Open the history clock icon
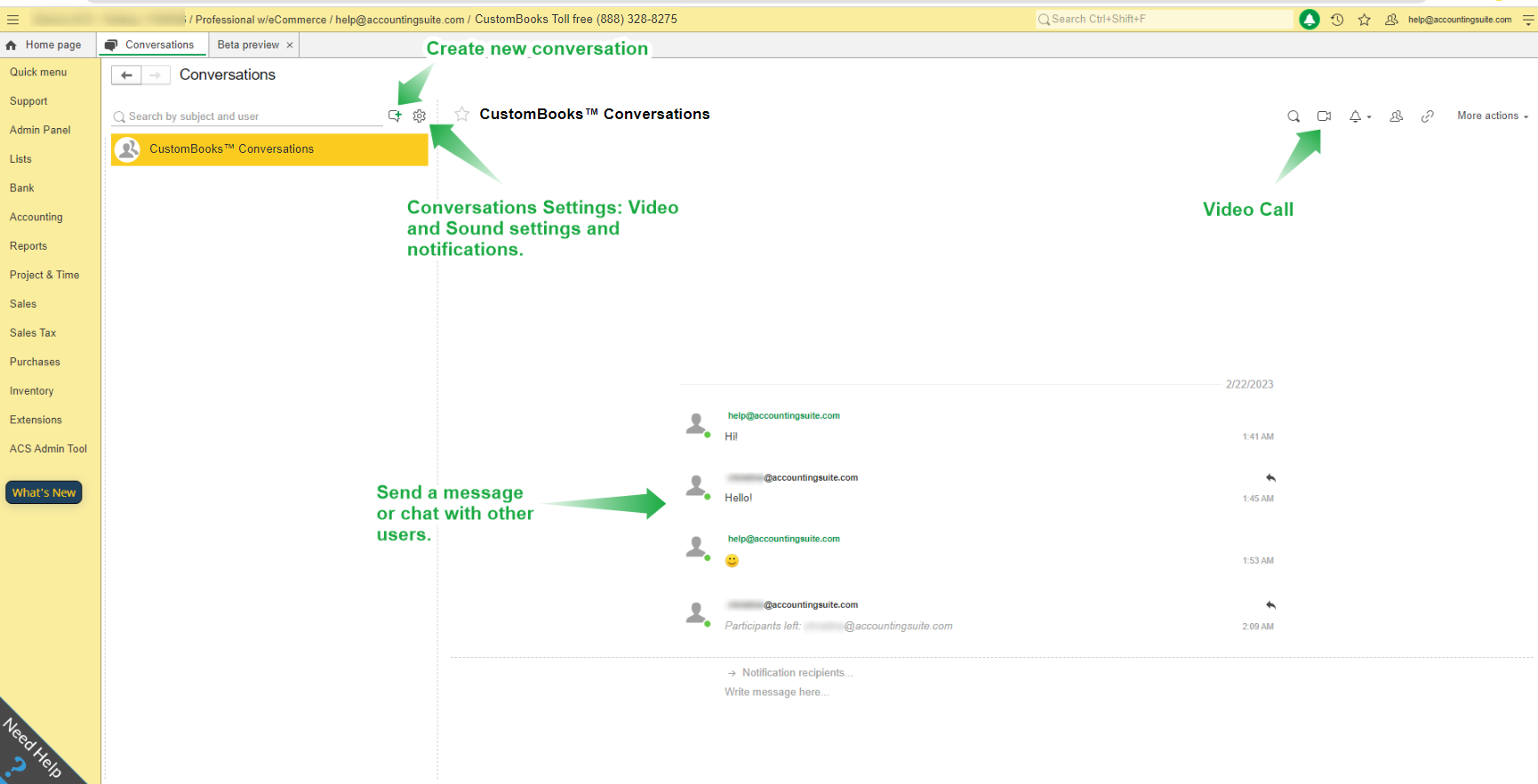1538x784 pixels. tap(1337, 20)
